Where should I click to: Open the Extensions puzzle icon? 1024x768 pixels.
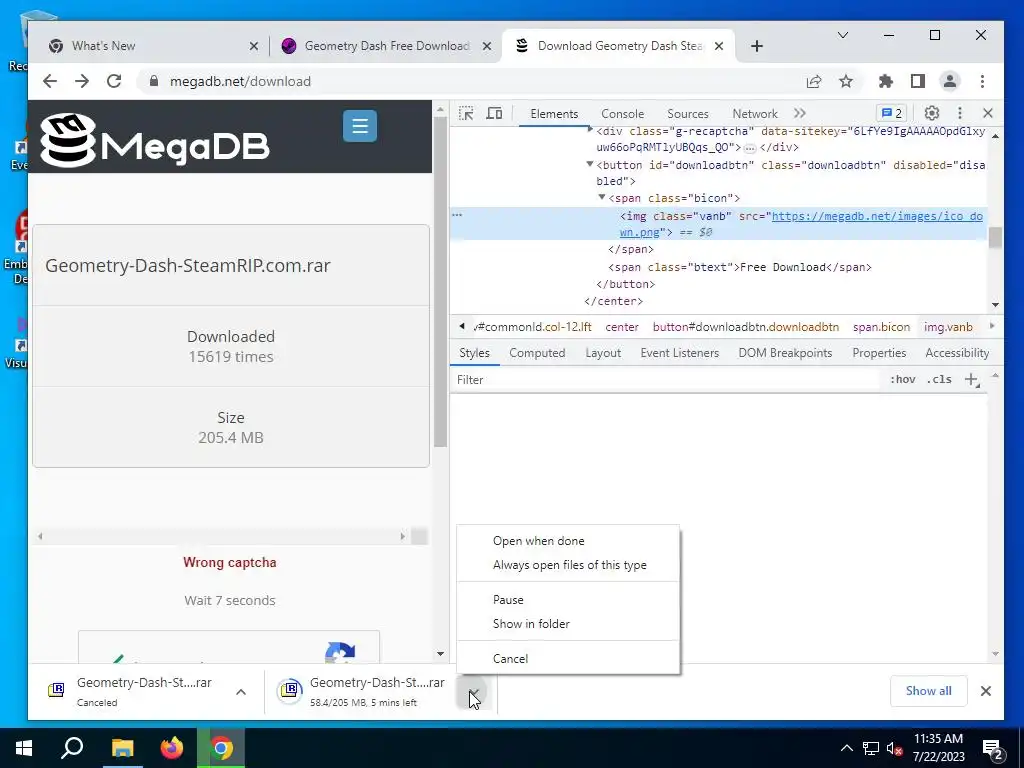point(886,81)
